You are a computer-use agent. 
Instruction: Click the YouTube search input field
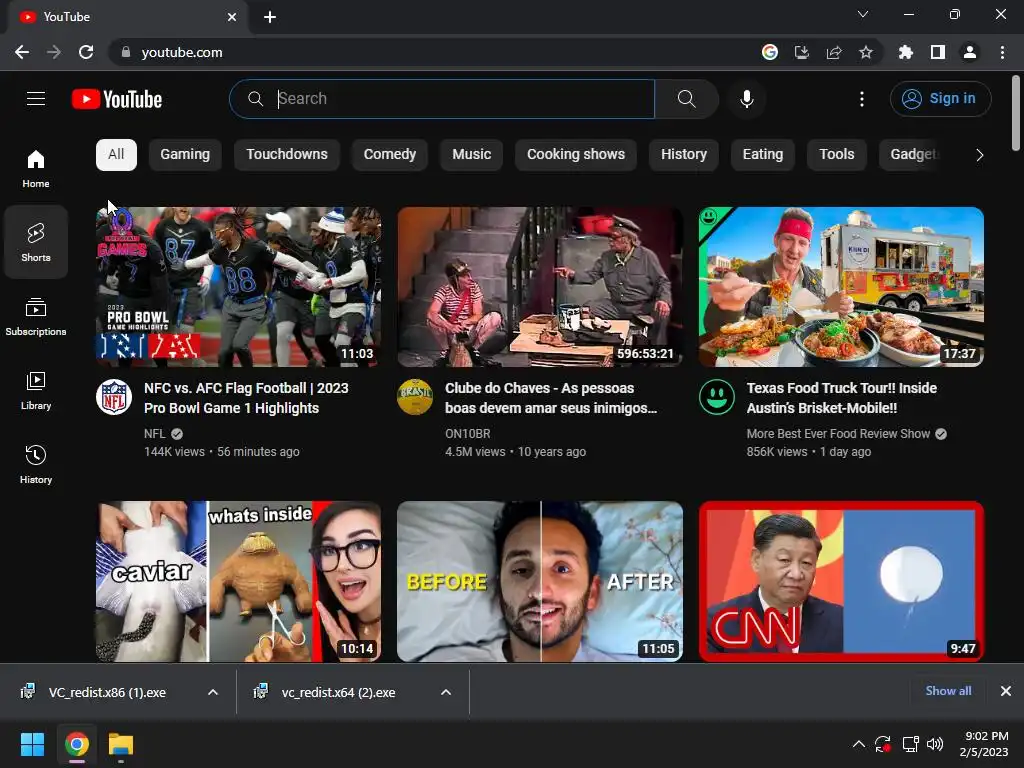[442, 99]
